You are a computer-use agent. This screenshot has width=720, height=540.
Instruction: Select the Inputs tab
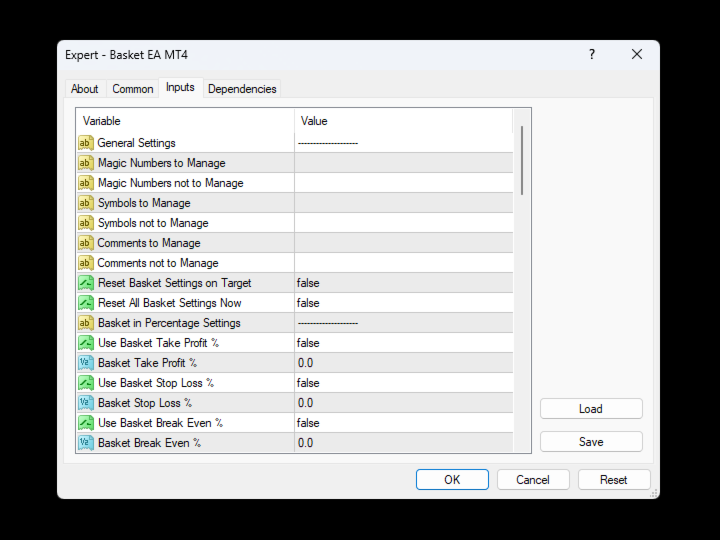[180, 87]
